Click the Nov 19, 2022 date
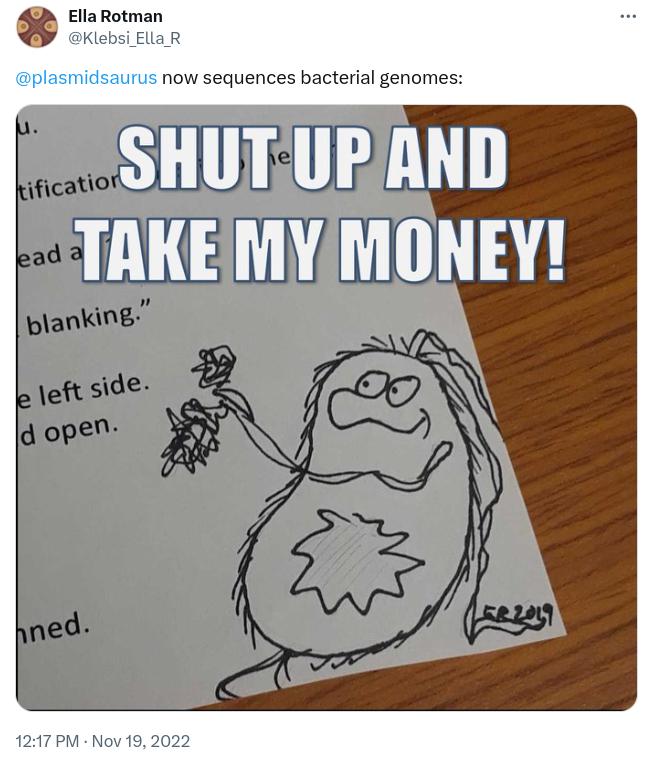This screenshot has width=653, height=757. point(141,741)
